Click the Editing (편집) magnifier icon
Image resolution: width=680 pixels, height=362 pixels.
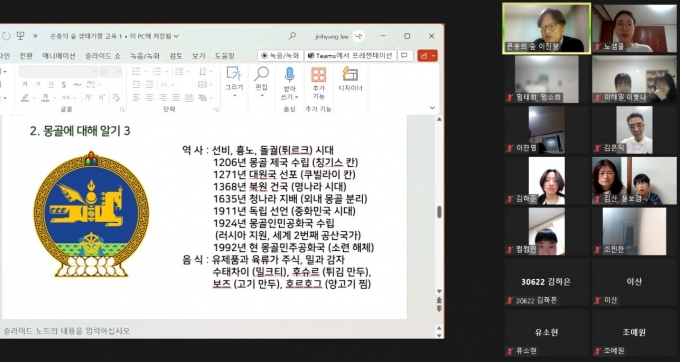coord(262,74)
